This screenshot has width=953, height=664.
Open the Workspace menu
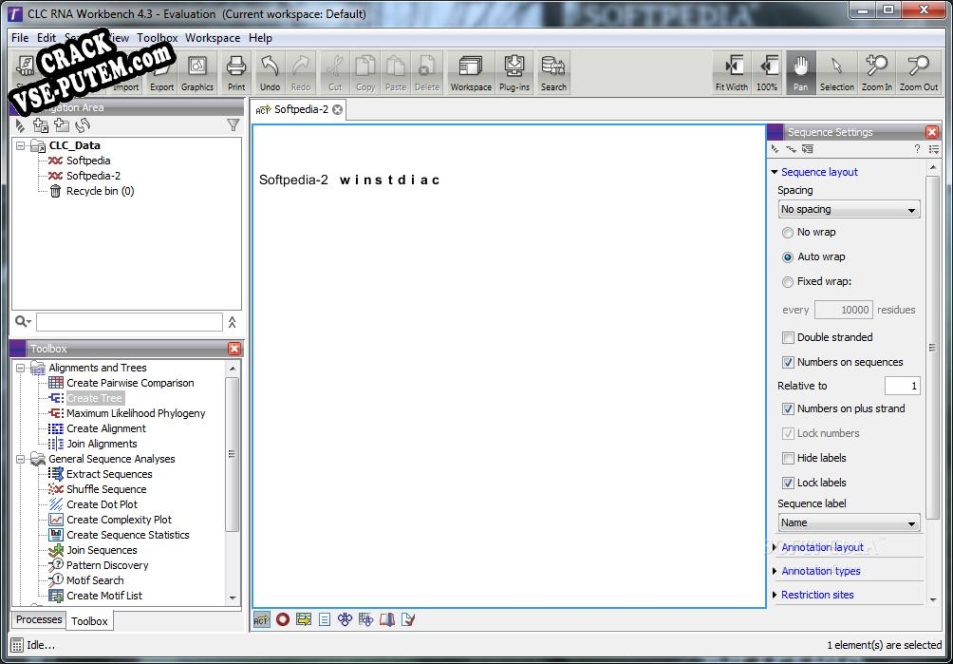click(213, 38)
